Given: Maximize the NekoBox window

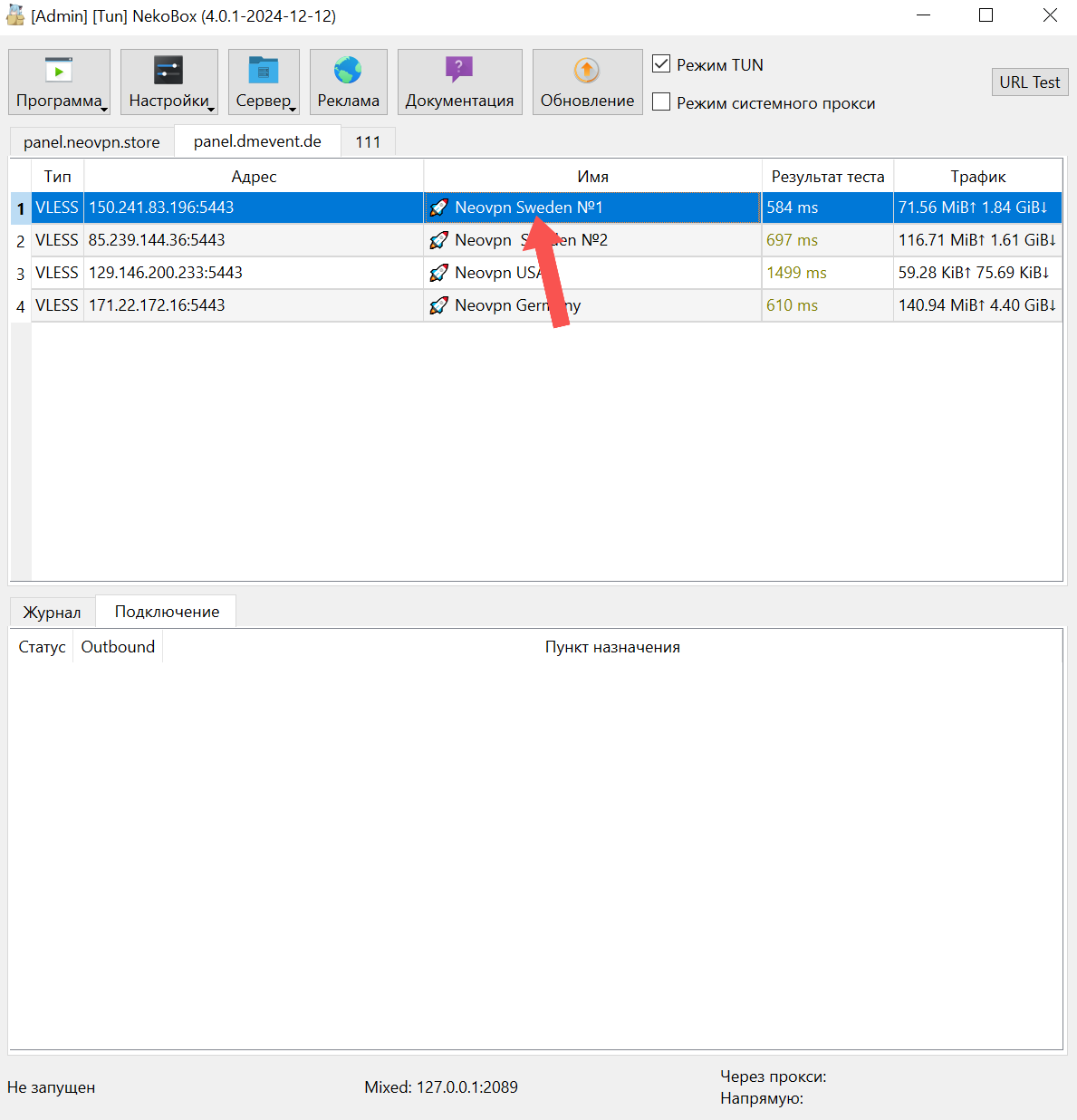Looking at the screenshot, I should click(986, 15).
